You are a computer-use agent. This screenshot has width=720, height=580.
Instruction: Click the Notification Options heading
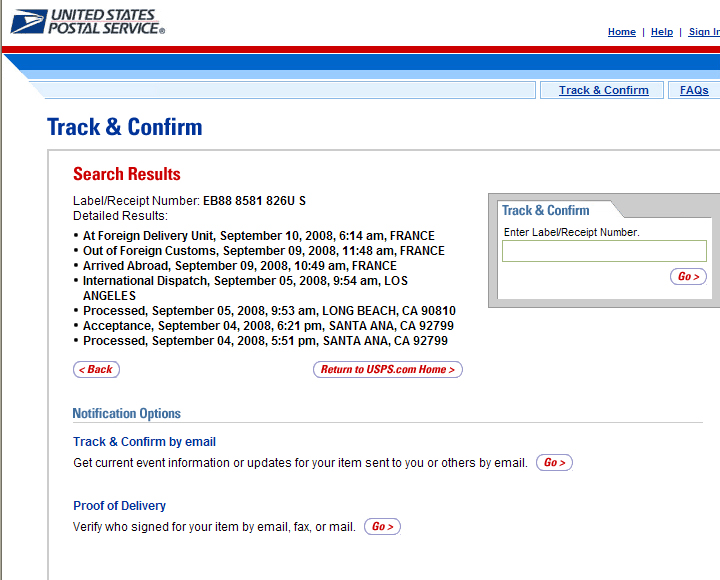127,413
